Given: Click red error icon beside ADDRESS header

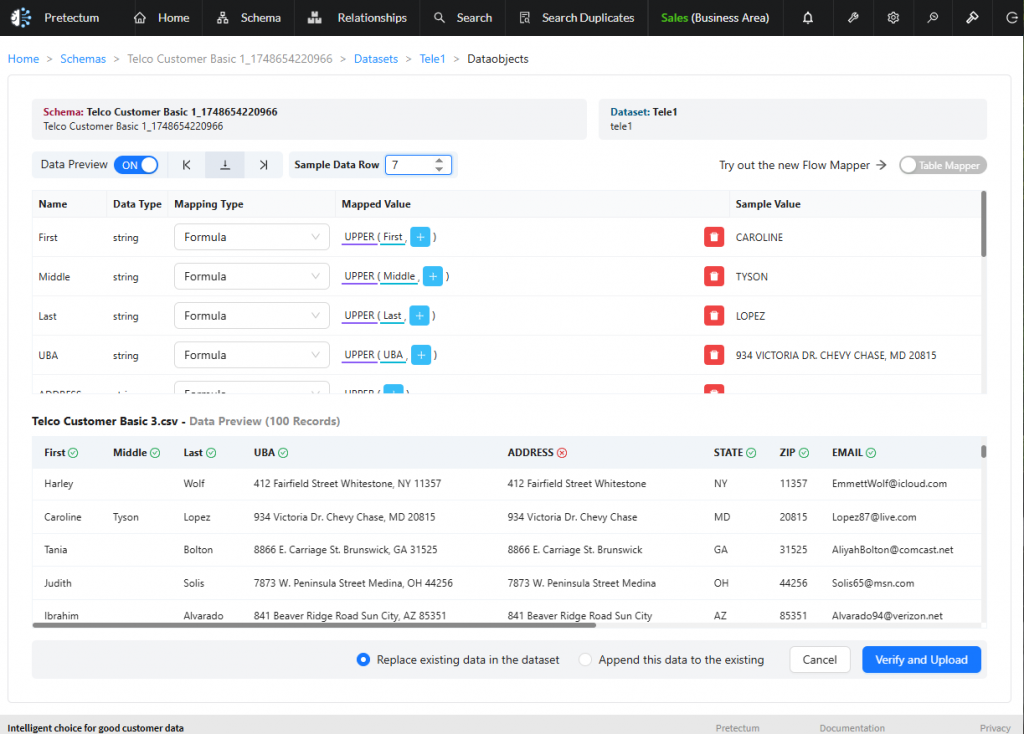Looking at the screenshot, I should click(x=562, y=453).
